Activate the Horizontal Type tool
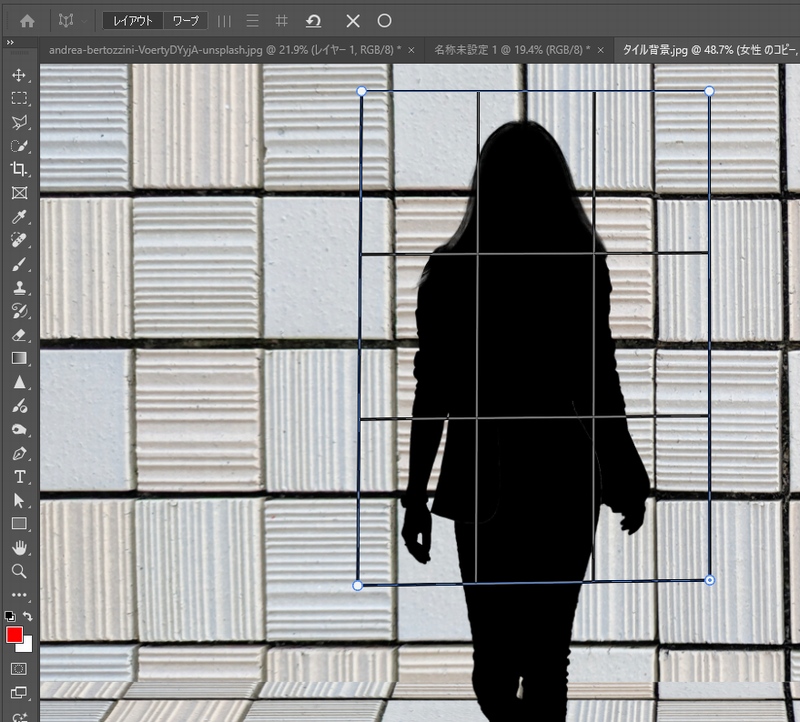Viewport: 800px width, 722px height. point(19,477)
